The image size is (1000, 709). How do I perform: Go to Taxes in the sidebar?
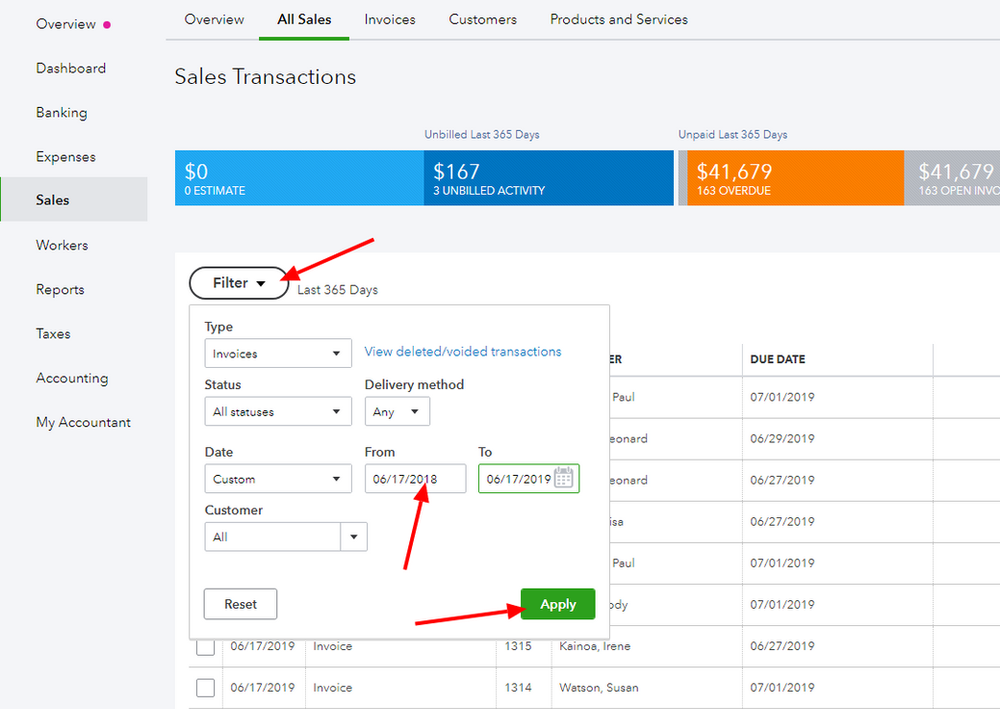(52, 333)
